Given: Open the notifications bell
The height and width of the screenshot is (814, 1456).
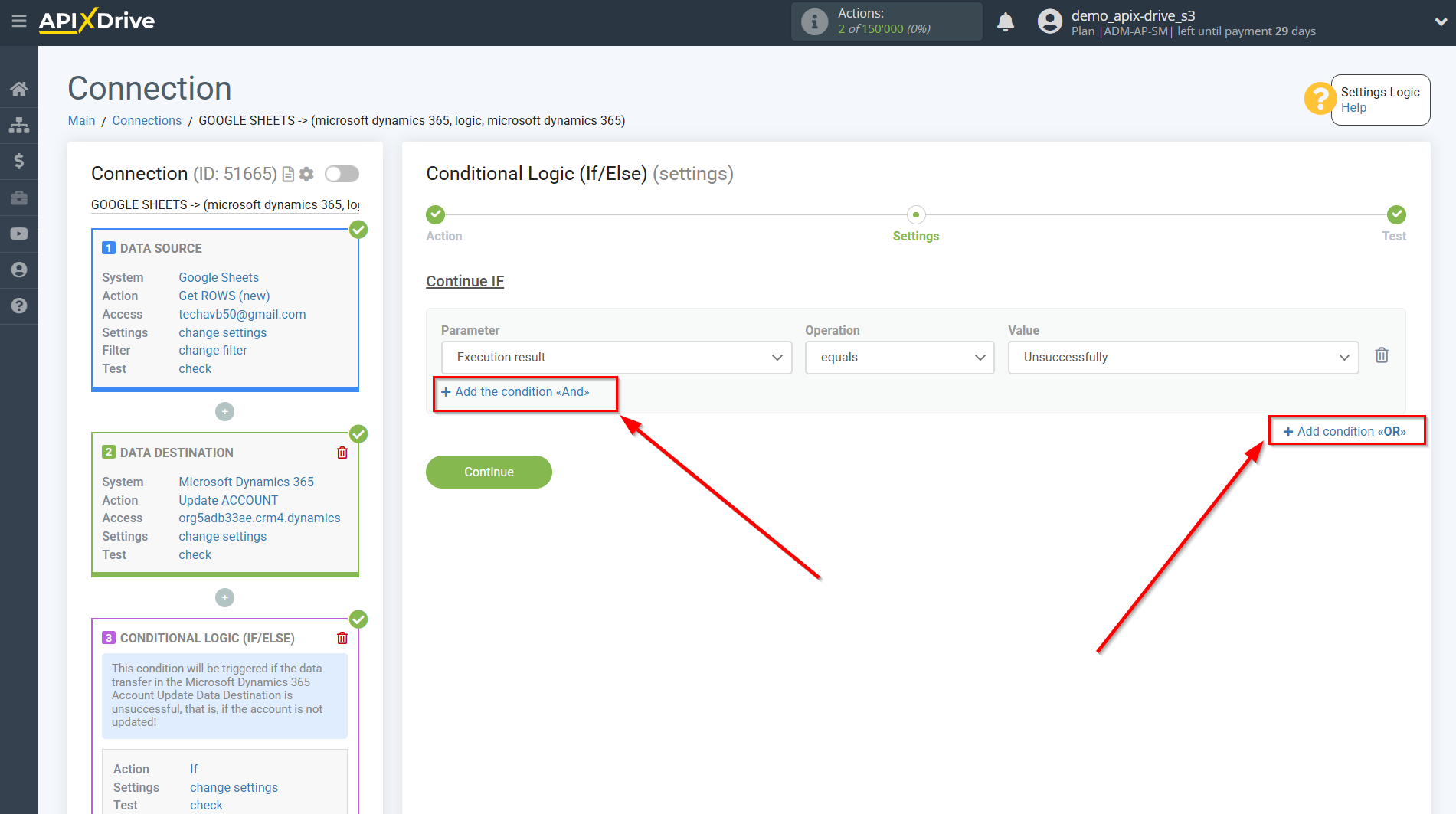Looking at the screenshot, I should point(1006,21).
